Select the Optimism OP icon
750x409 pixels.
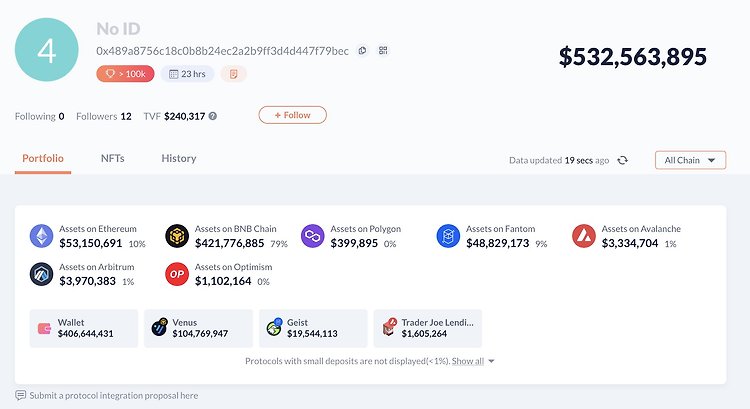pyautogui.click(x=177, y=274)
